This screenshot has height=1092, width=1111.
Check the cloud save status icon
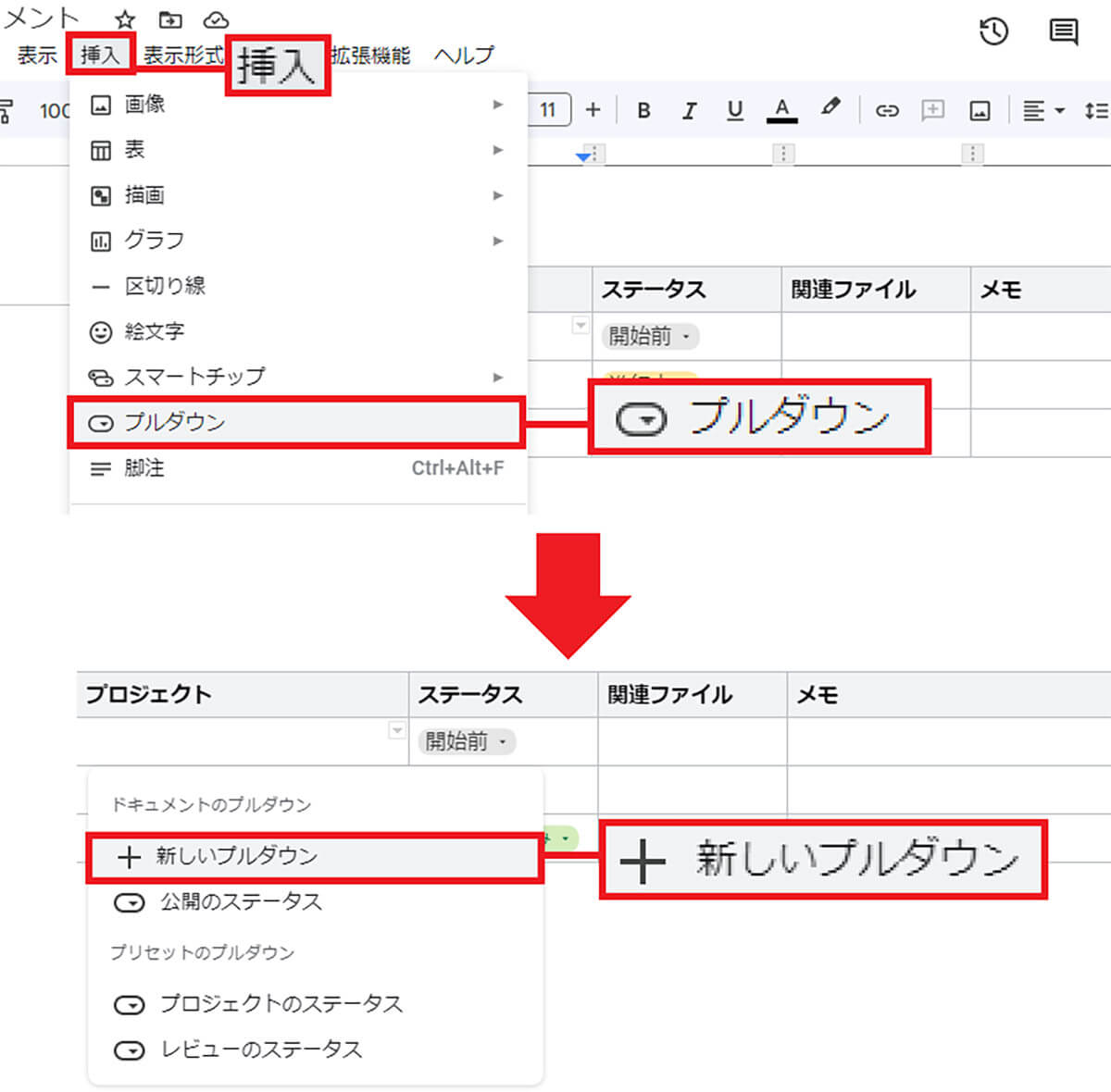click(216, 19)
